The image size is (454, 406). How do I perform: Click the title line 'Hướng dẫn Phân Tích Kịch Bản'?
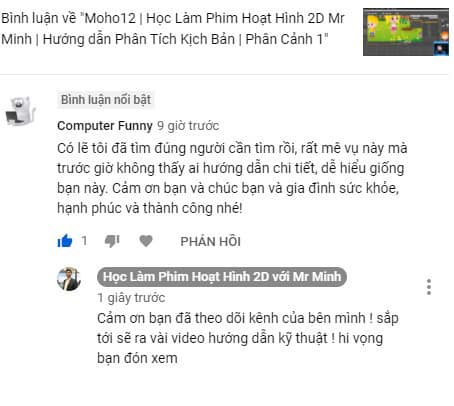coord(139,39)
